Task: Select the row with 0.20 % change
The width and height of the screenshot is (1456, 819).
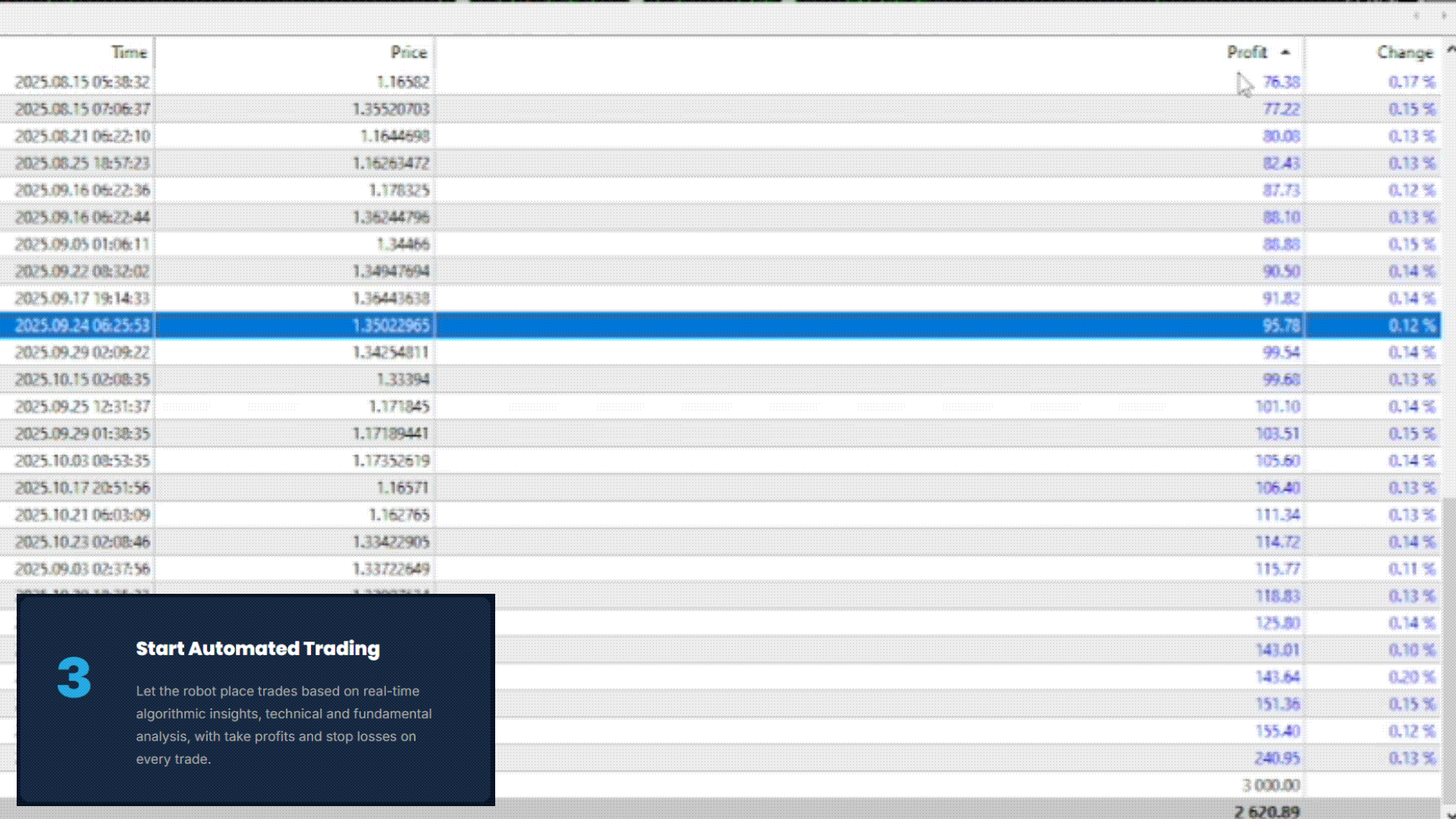Action: pyautogui.click(x=1410, y=676)
